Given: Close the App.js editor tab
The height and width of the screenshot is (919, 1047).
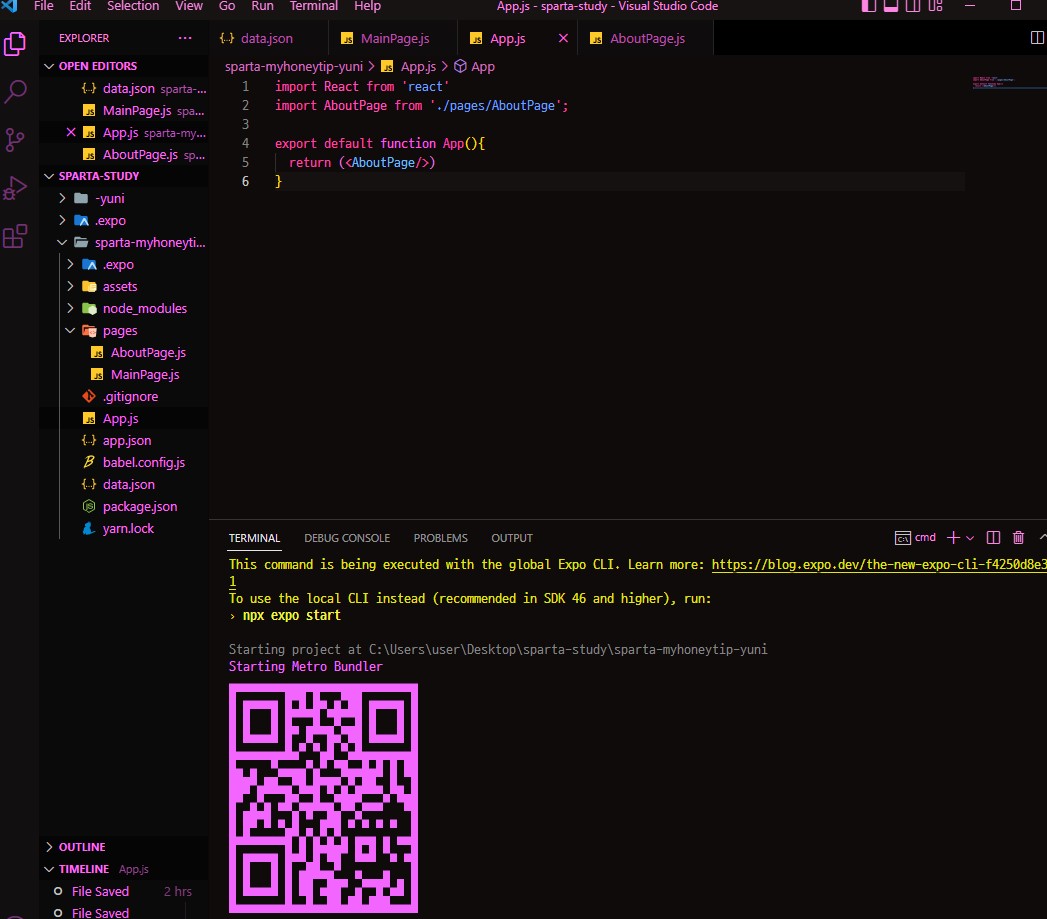Looking at the screenshot, I should (x=563, y=38).
